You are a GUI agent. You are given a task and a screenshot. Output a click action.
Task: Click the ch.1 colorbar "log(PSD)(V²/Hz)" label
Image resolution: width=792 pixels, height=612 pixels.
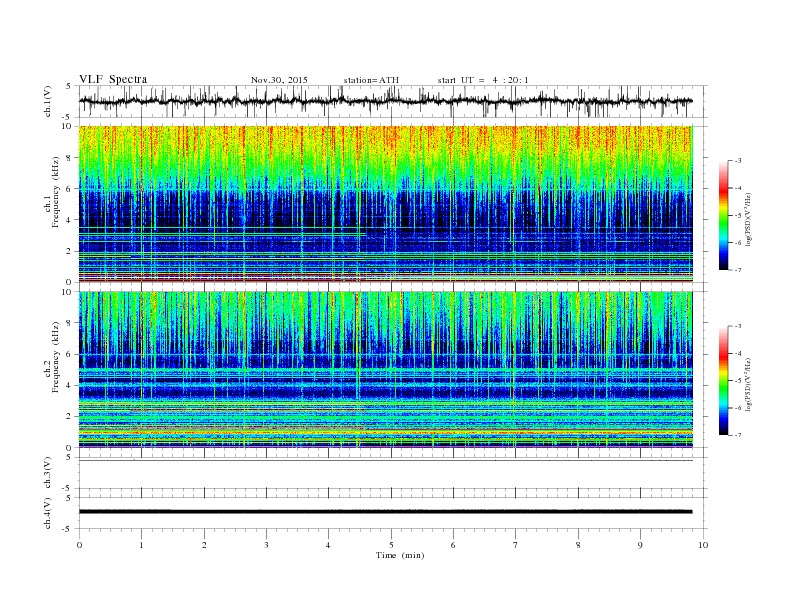[x=748, y=219]
